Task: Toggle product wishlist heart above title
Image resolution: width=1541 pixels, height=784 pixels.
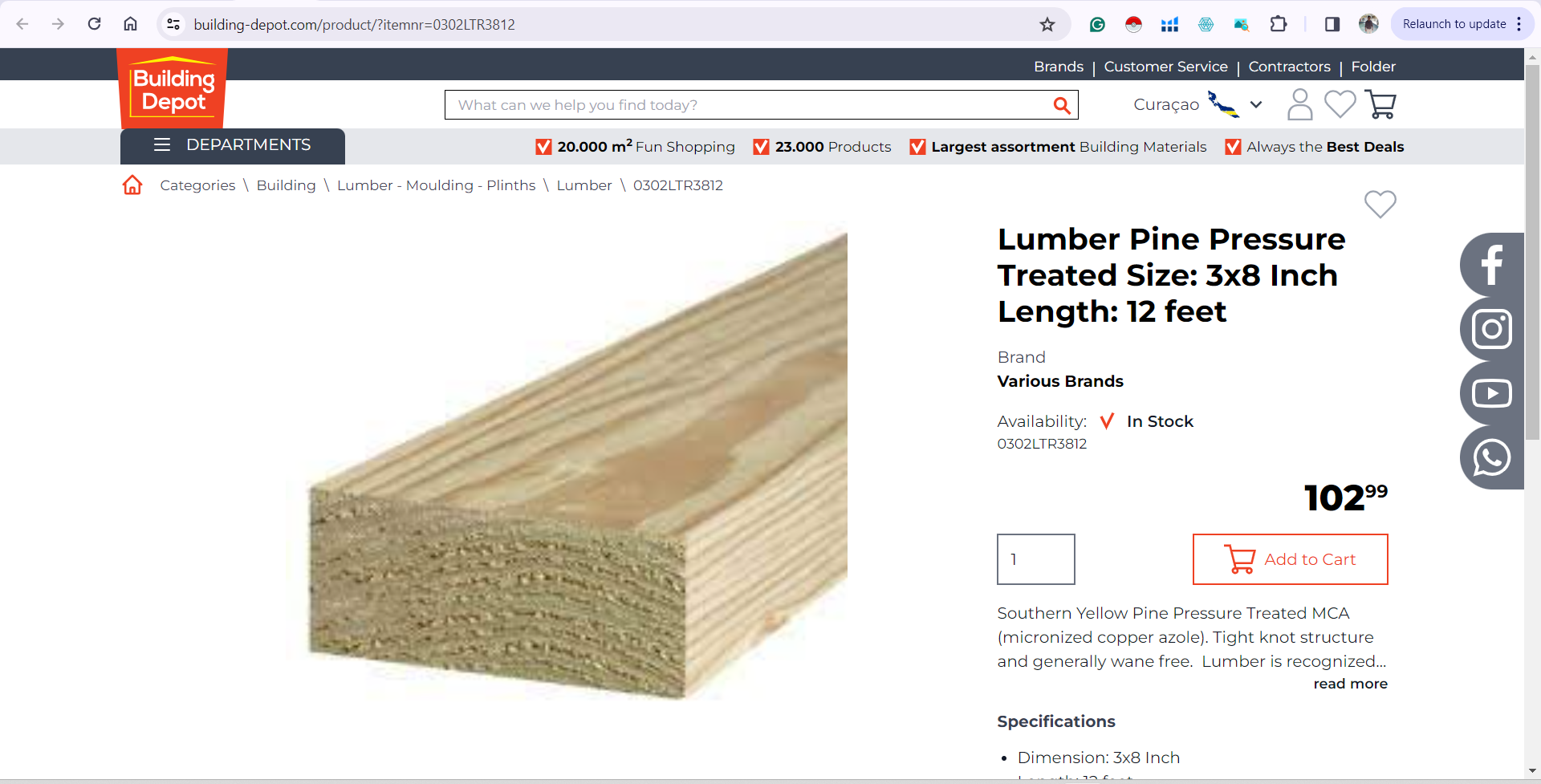Action: tap(1380, 204)
